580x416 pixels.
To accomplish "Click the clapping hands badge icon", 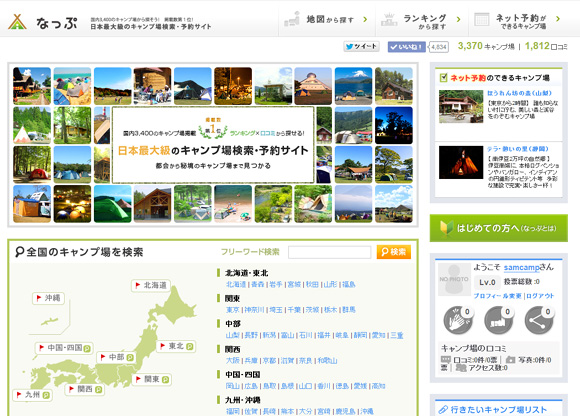I will tap(458, 319).
